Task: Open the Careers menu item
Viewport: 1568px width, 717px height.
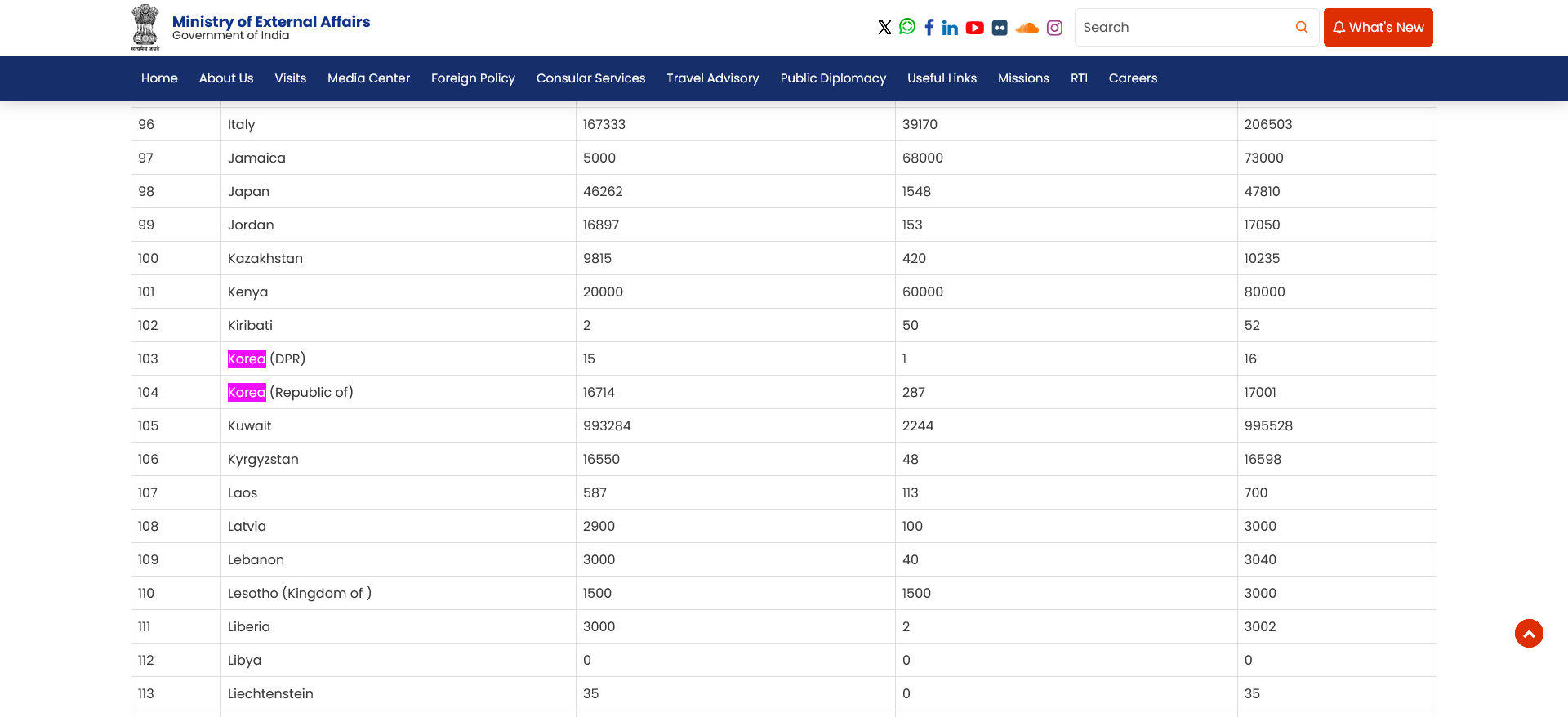Action: click(x=1133, y=78)
